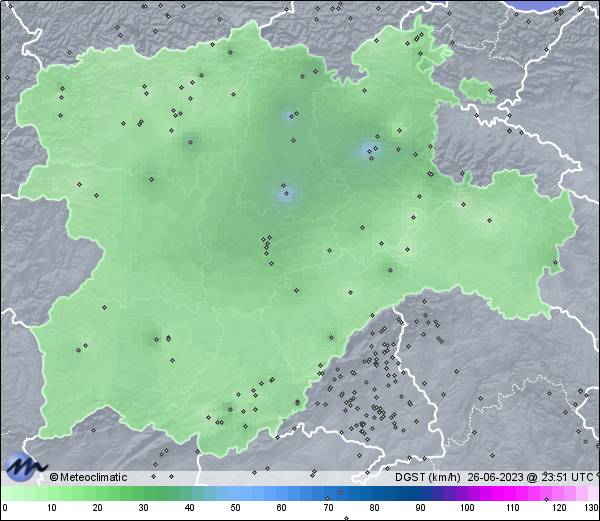The image size is (600, 521).
Task: Click the Meteoclimatic wave logo icon
Action: tap(25, 466)
